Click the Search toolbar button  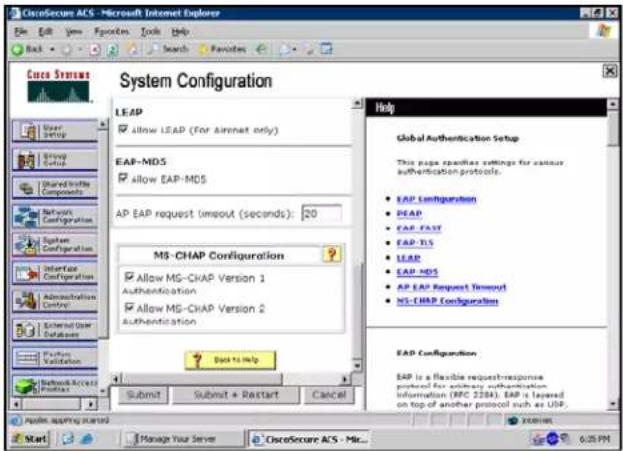coord(168,49)
